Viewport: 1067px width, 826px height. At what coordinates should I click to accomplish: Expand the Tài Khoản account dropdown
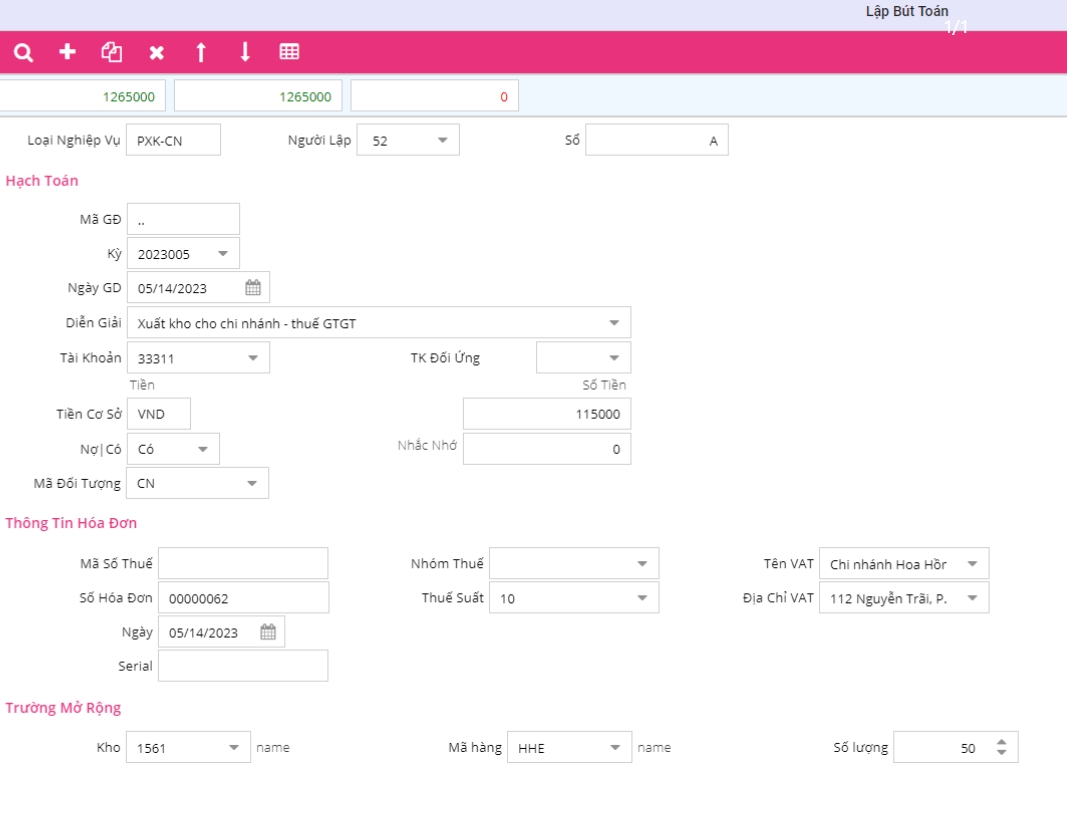[x=252, y=358]
